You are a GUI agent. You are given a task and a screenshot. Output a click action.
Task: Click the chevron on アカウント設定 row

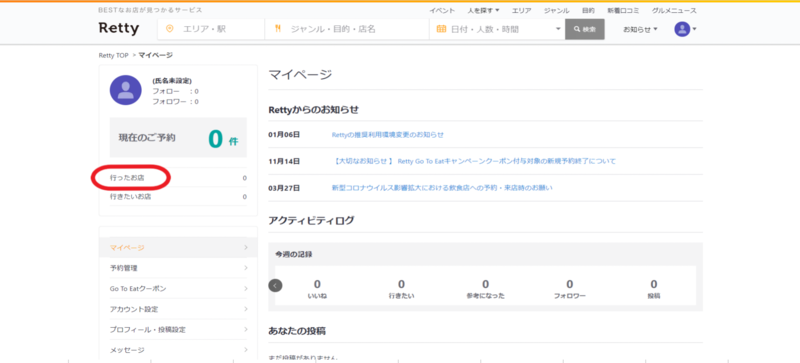click(246, 309)
